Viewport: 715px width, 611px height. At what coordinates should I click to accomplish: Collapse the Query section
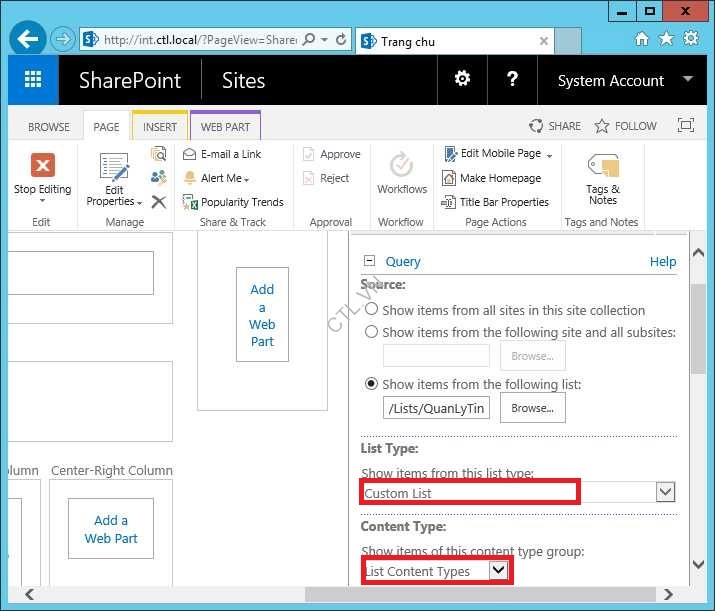(369, 261)
